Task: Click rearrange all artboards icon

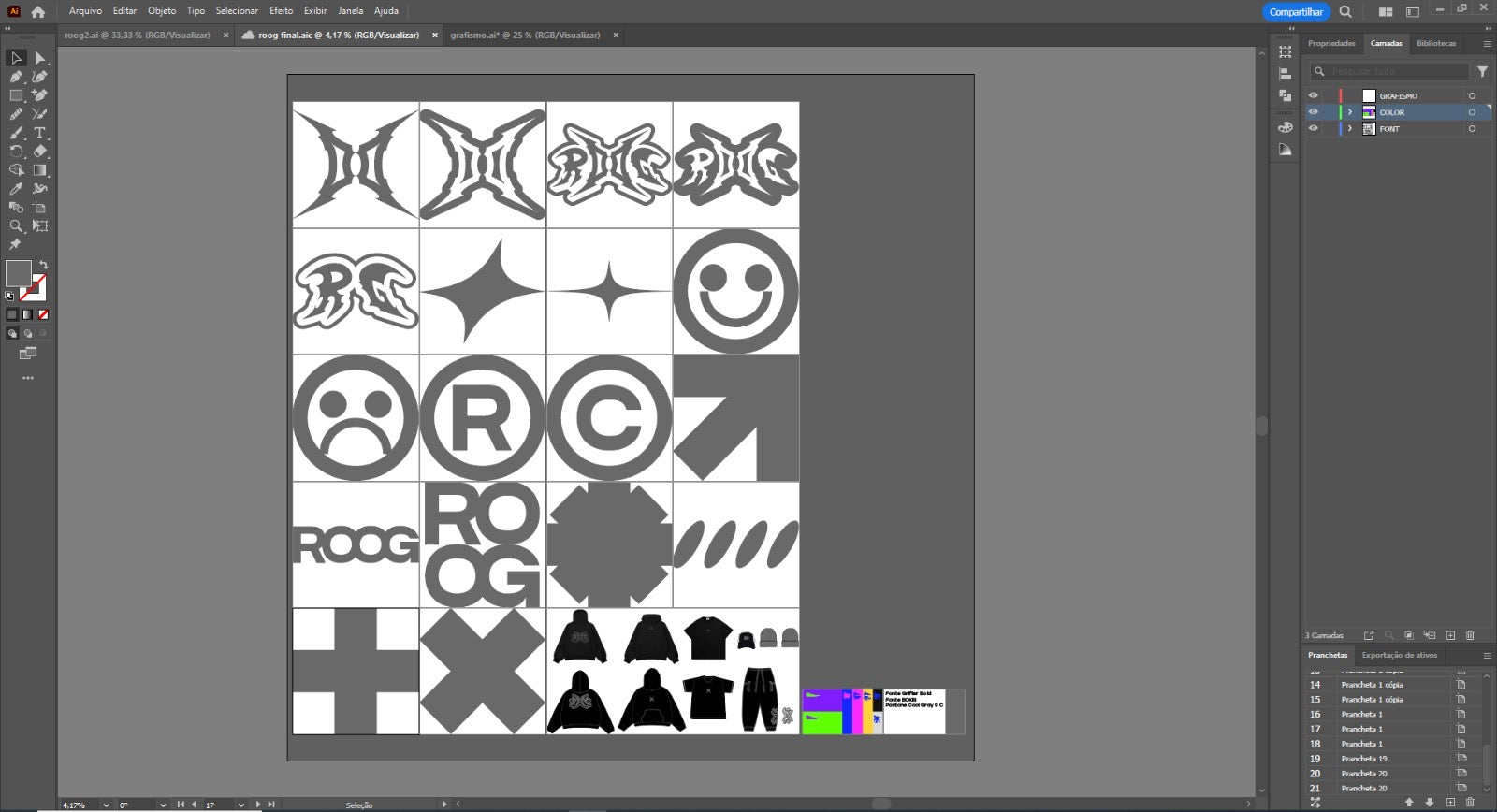Action: click(1315, 803)
